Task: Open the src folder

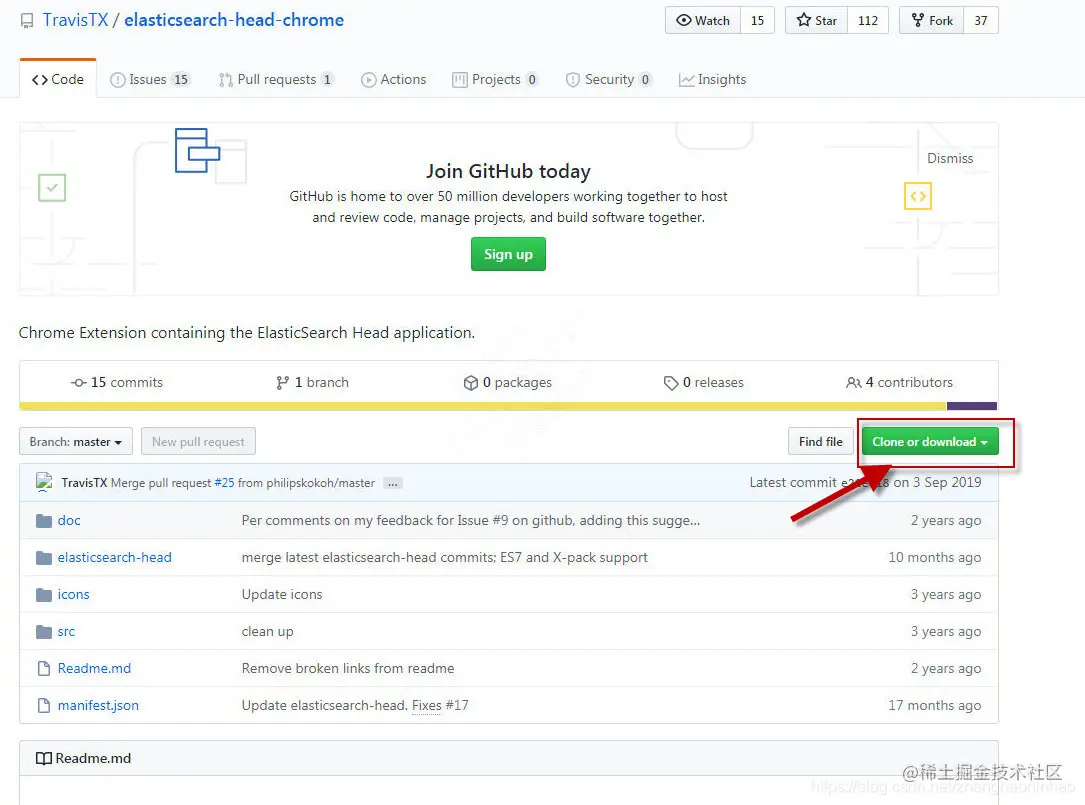Action: point(66,631)
